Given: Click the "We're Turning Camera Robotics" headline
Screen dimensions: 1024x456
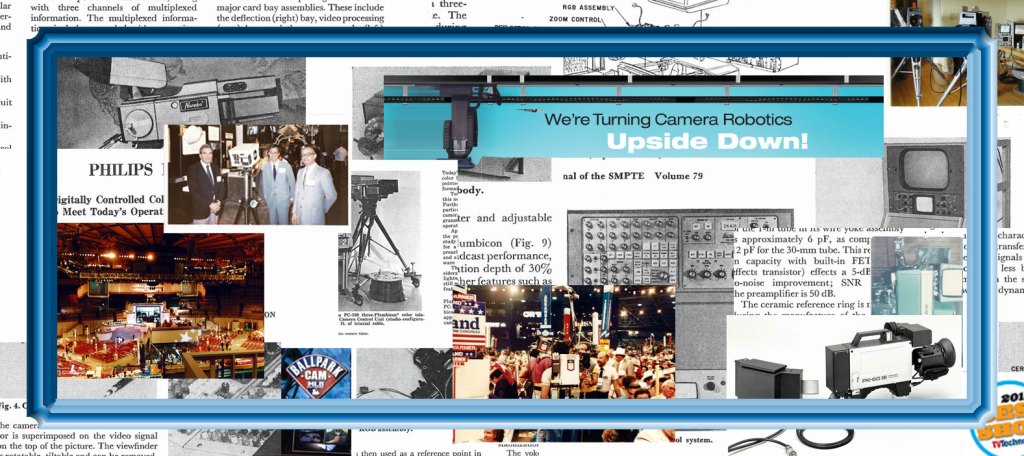Looking at the screenshot, I should pyautogui.click(x=668, y=120).
